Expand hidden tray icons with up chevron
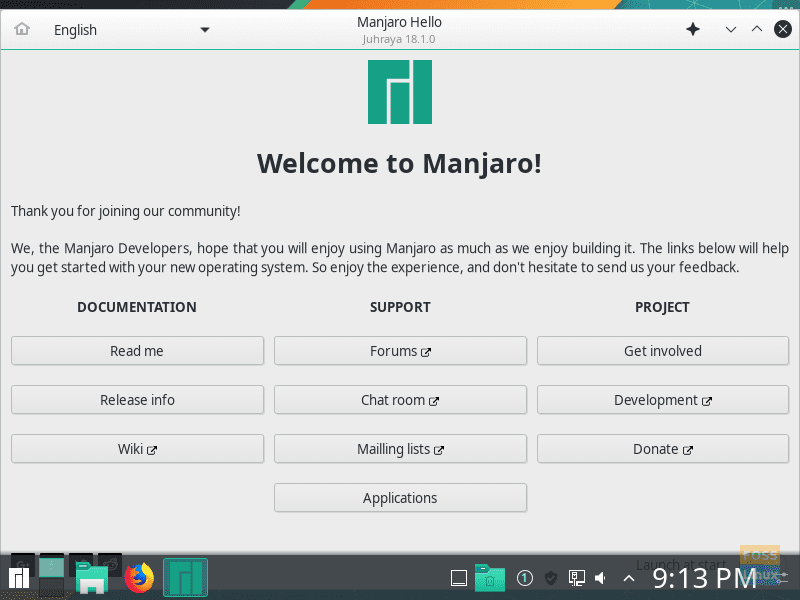The width and height of the screenshot is (800, 600). tap(628, 577)
